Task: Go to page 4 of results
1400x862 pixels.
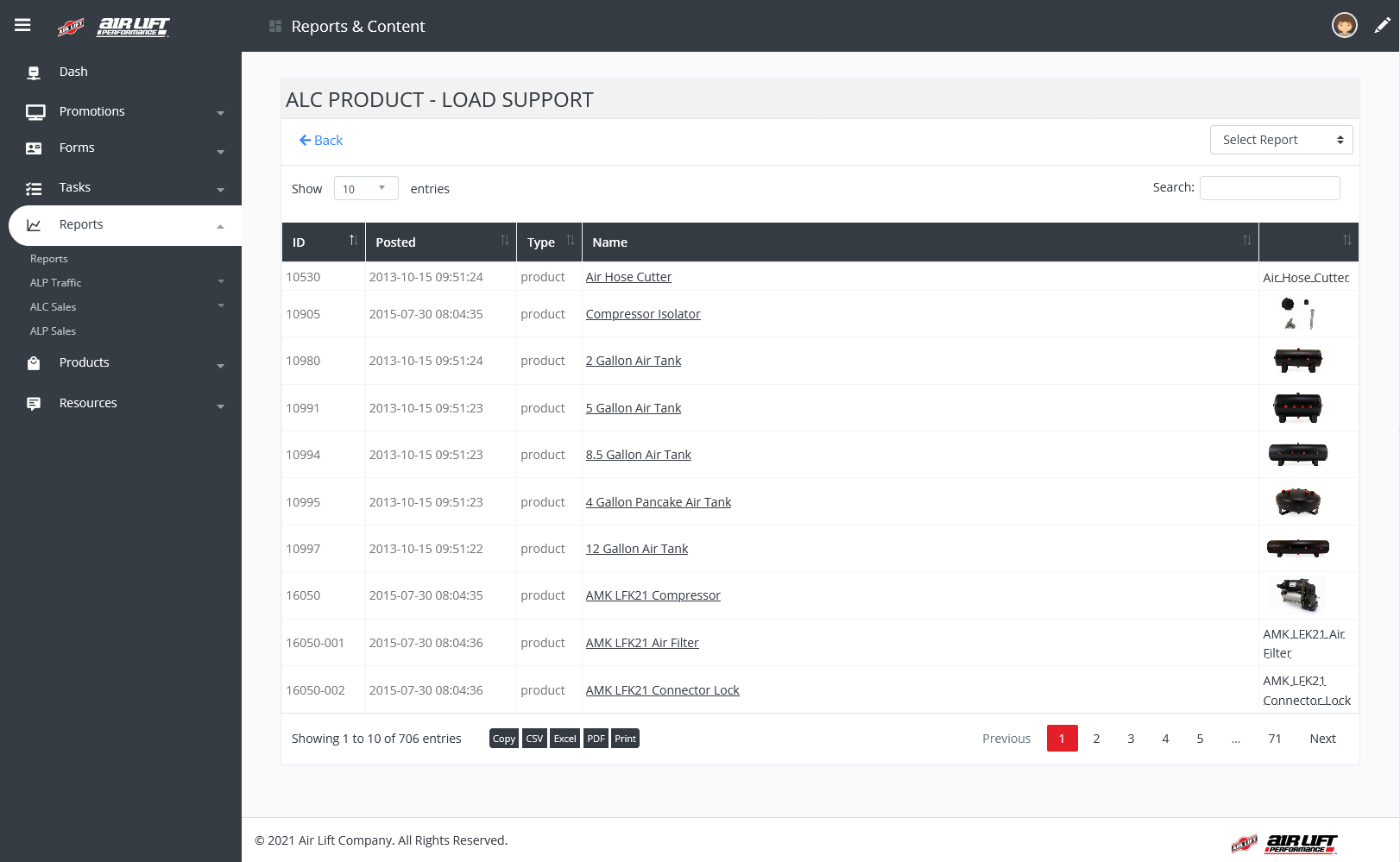Action: [1165, 739]
